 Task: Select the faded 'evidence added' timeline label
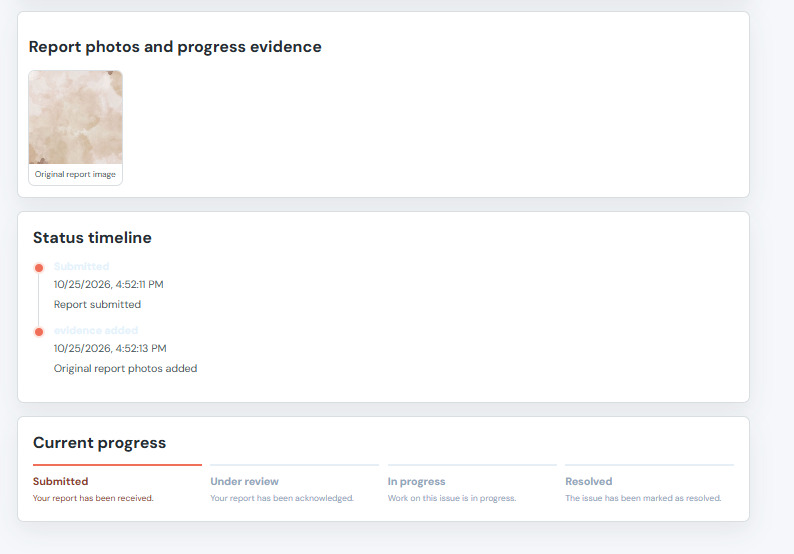point(96,330)
